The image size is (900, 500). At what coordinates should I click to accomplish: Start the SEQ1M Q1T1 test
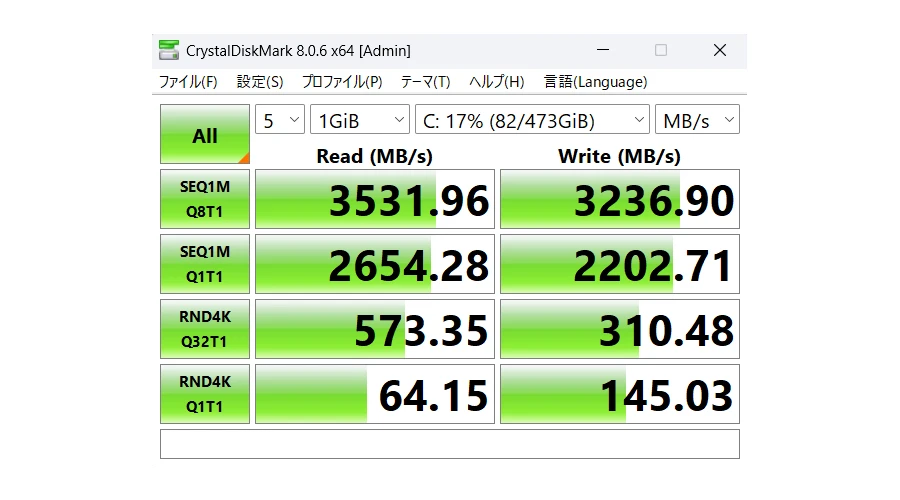click(x=204, y=264)
